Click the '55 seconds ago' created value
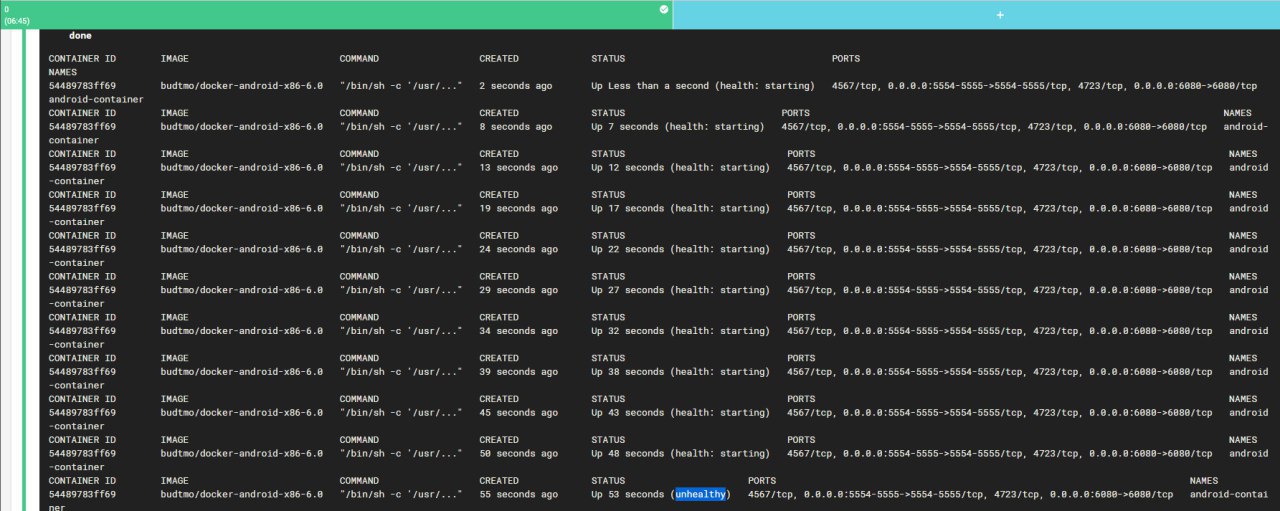1280x511 pixels. tap(518, 494)
